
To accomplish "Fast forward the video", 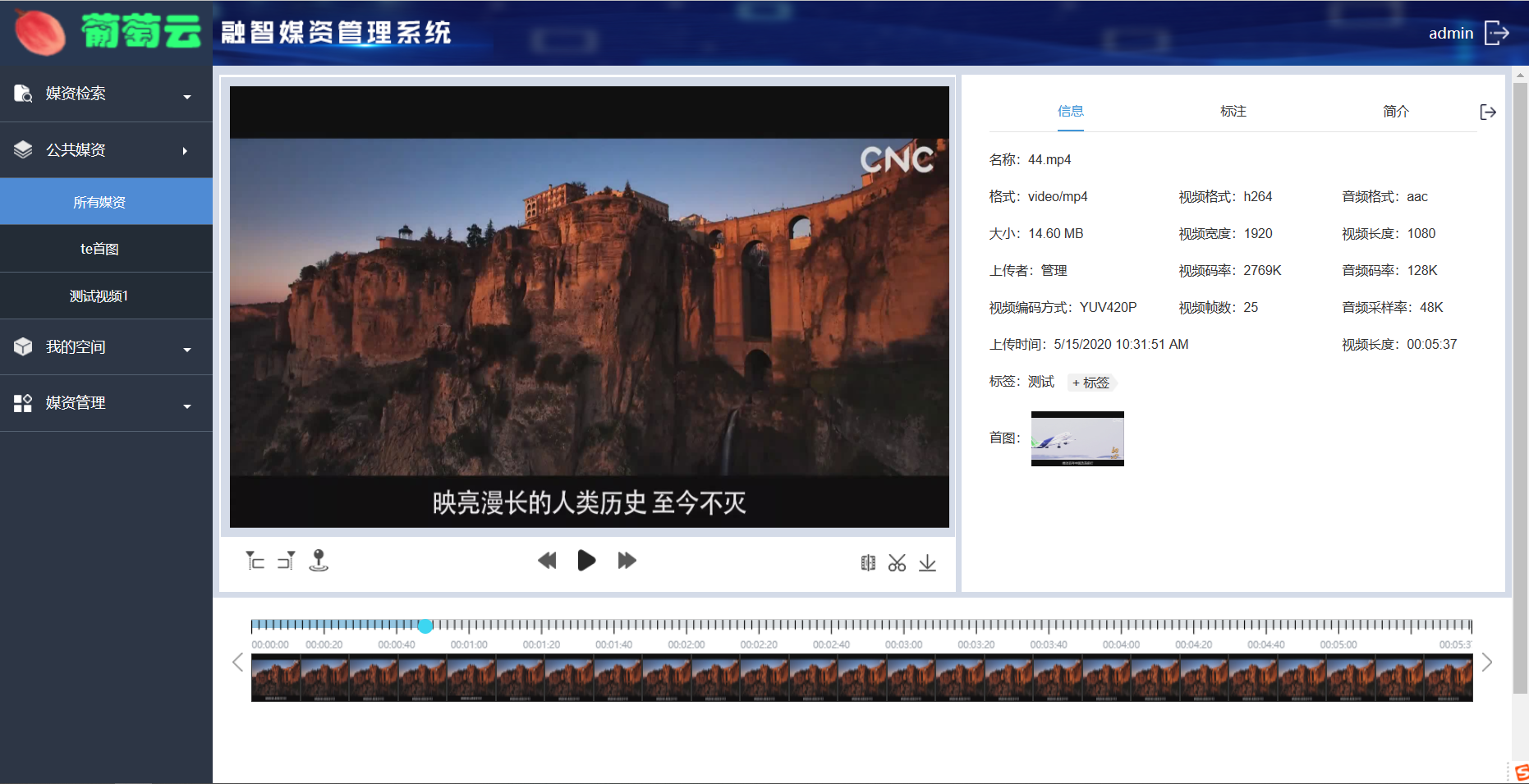I will pos(627,561).
